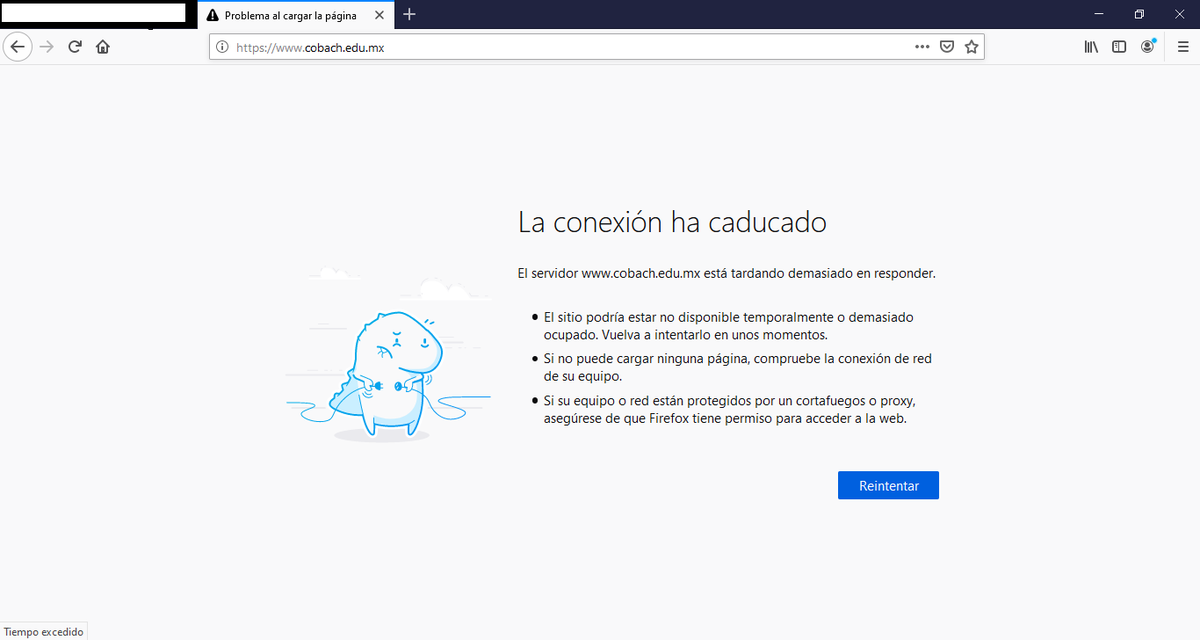Click the 'Tiempo excedido' status text

point(43,631)
